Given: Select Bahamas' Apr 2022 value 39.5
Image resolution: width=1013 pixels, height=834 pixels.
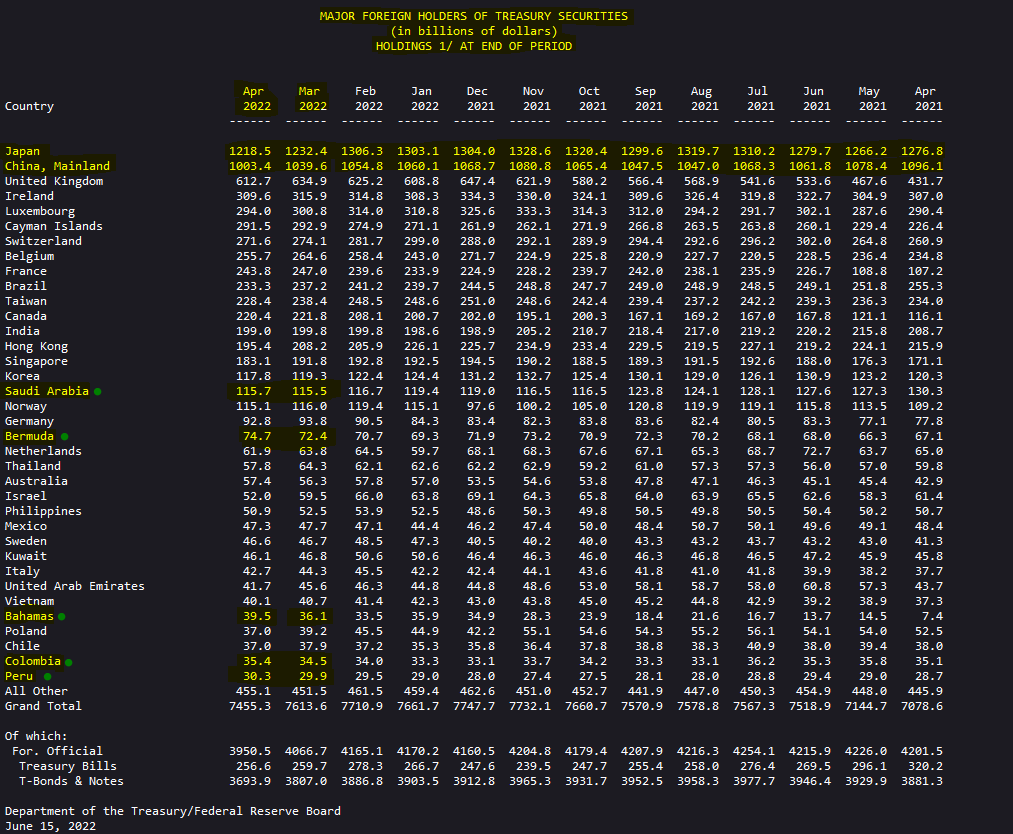Looking at the screenshot, I should tap(256, 616).
